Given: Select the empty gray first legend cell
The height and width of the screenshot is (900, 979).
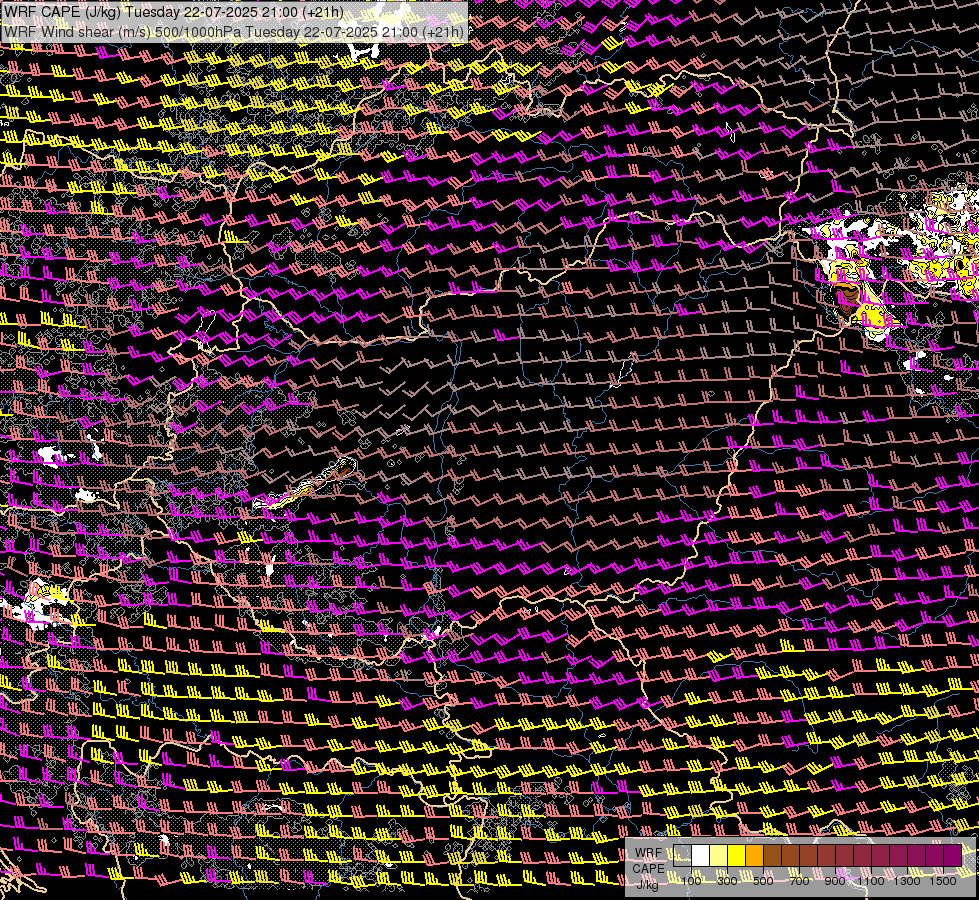Looking at the screenshot, I should click(682, 856).
